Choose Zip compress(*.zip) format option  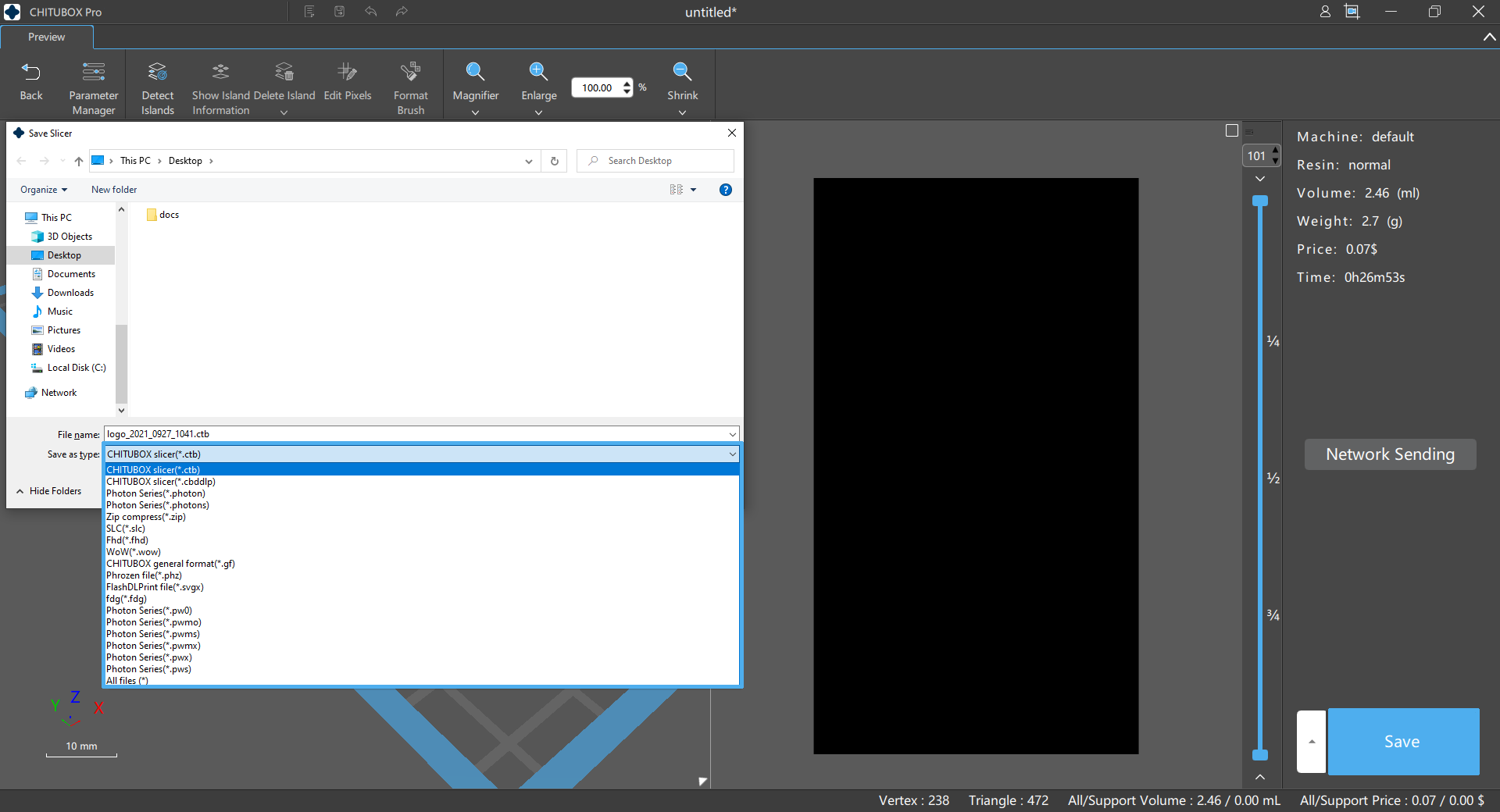(146, 517)
